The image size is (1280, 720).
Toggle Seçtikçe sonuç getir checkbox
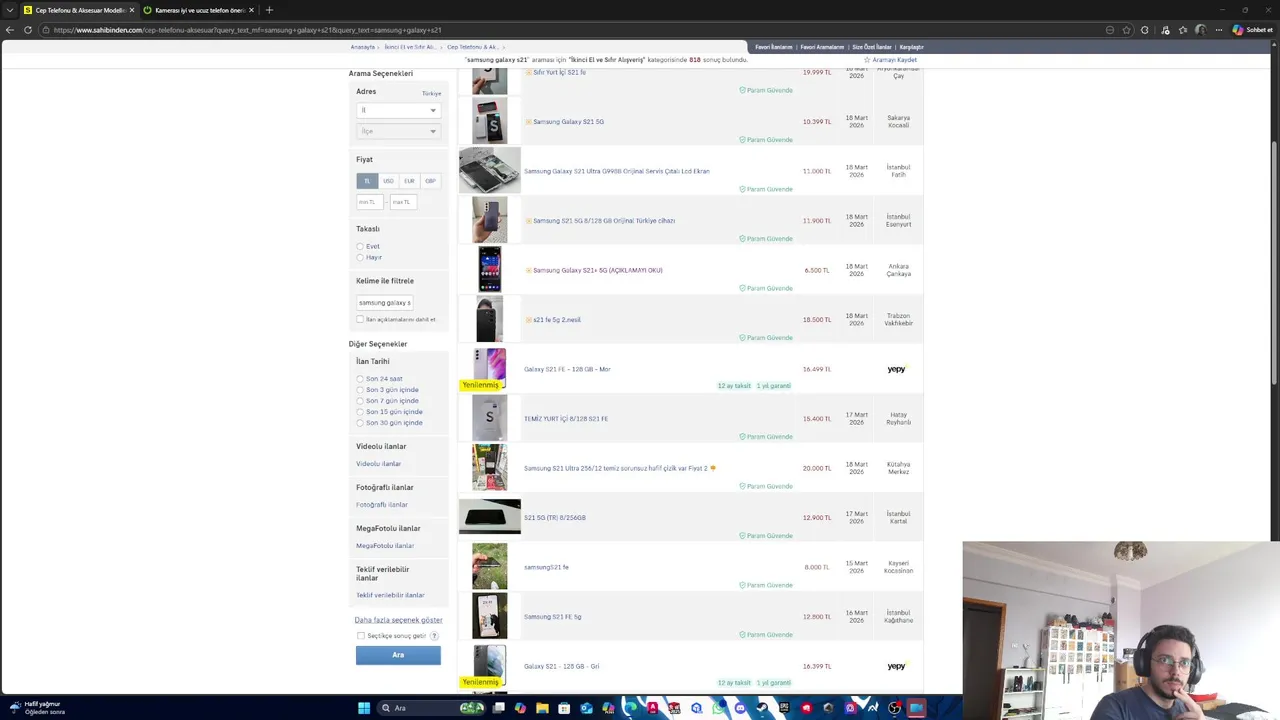[x=361, y=636]
